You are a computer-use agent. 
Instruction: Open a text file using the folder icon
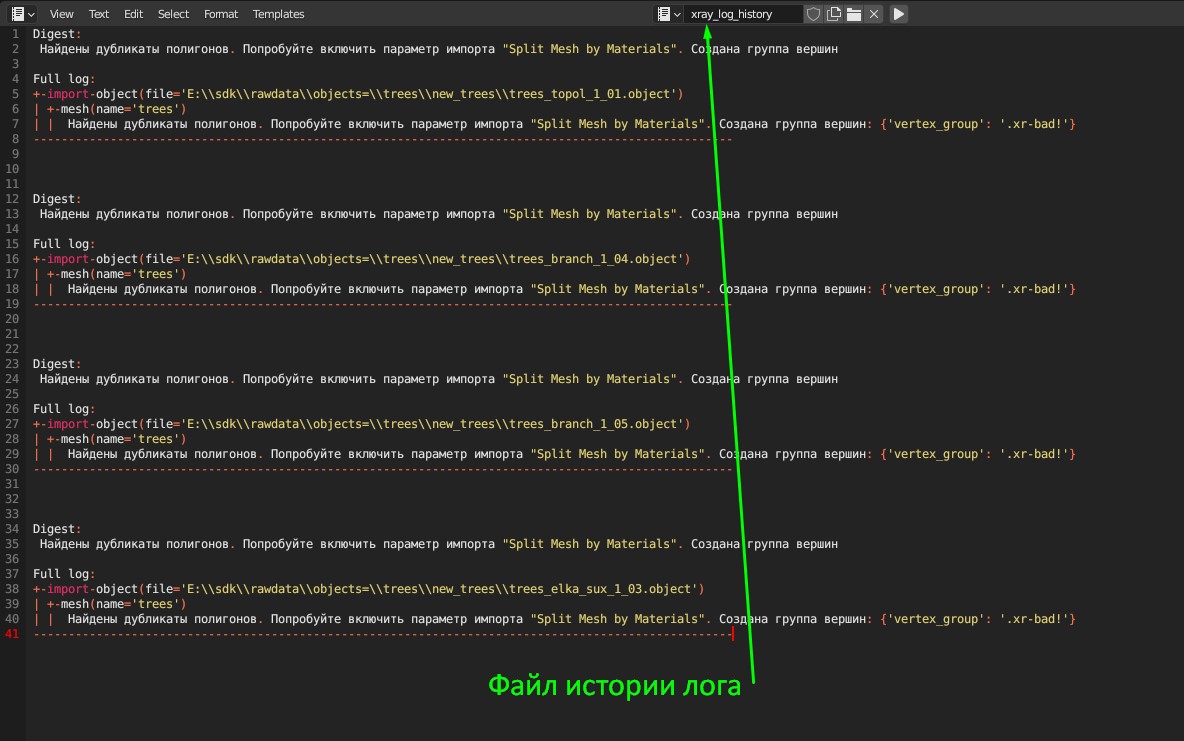point(854,13)
